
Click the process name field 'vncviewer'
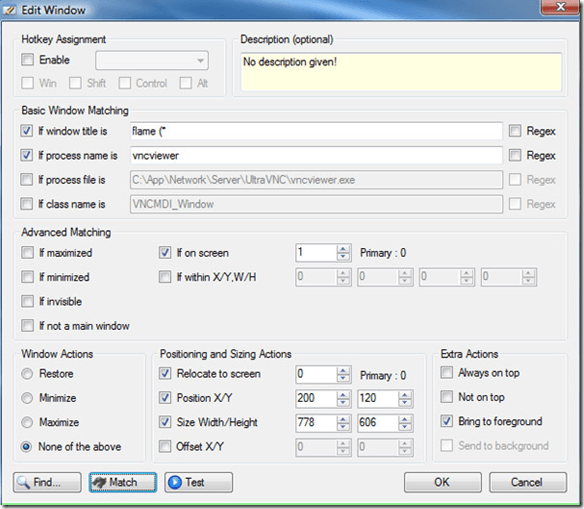click(x=316, y=155)
